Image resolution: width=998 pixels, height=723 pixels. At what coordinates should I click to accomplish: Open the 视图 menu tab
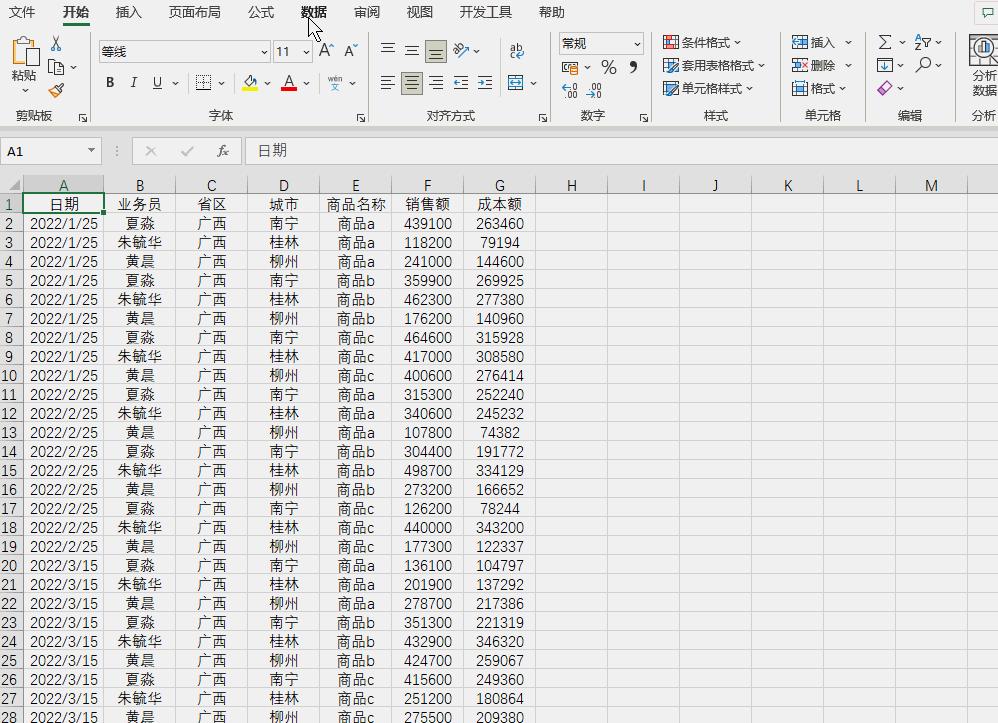point(420,12)
